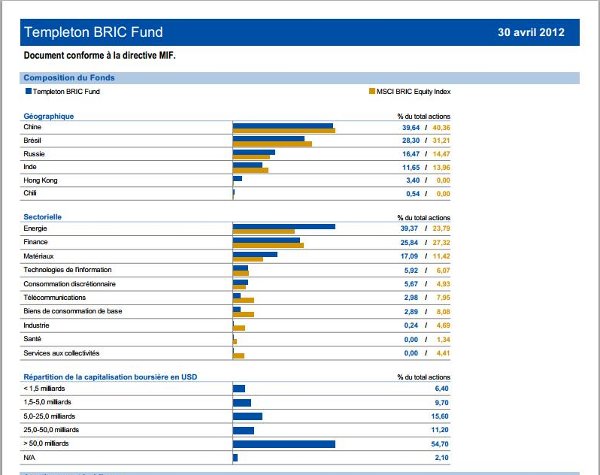This screenshot has height=475, width=600.
Task: Click the Consommation discrétionnaire label
Action: point(69,284)
